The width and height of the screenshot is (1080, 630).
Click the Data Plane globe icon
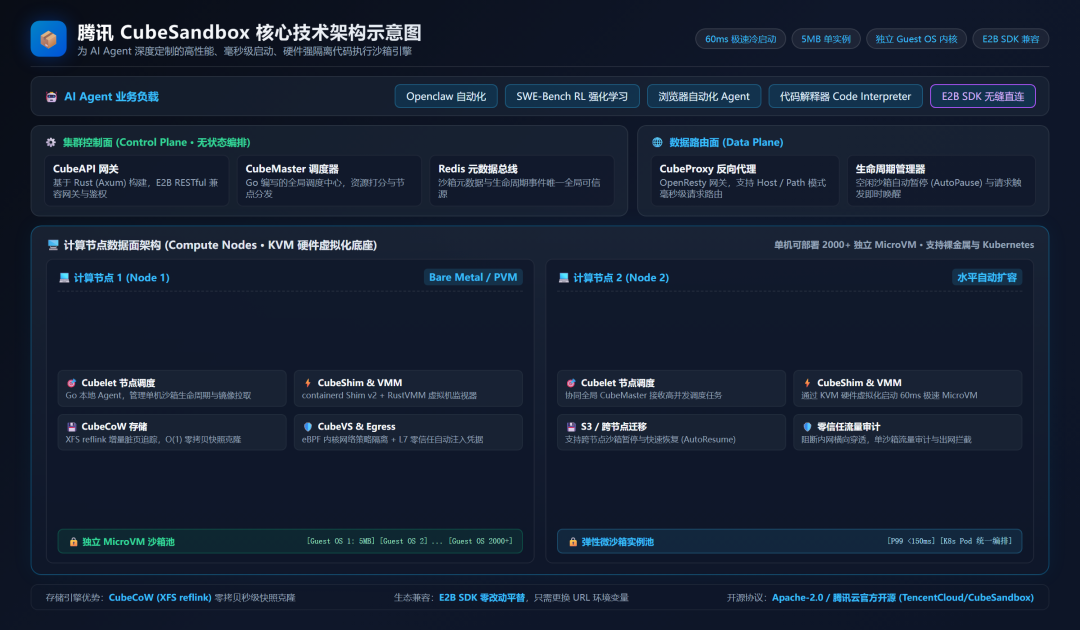657,143
